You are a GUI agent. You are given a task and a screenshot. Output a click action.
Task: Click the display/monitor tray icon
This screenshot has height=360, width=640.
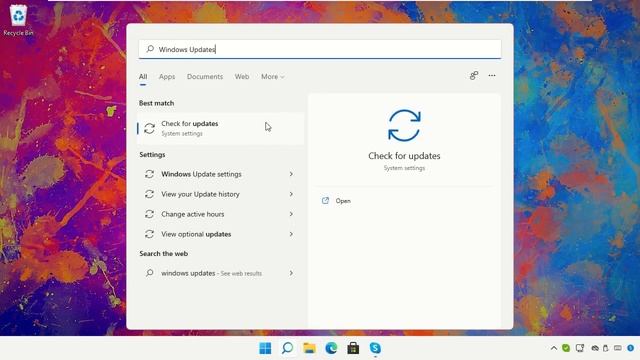(x=580, y=348)
